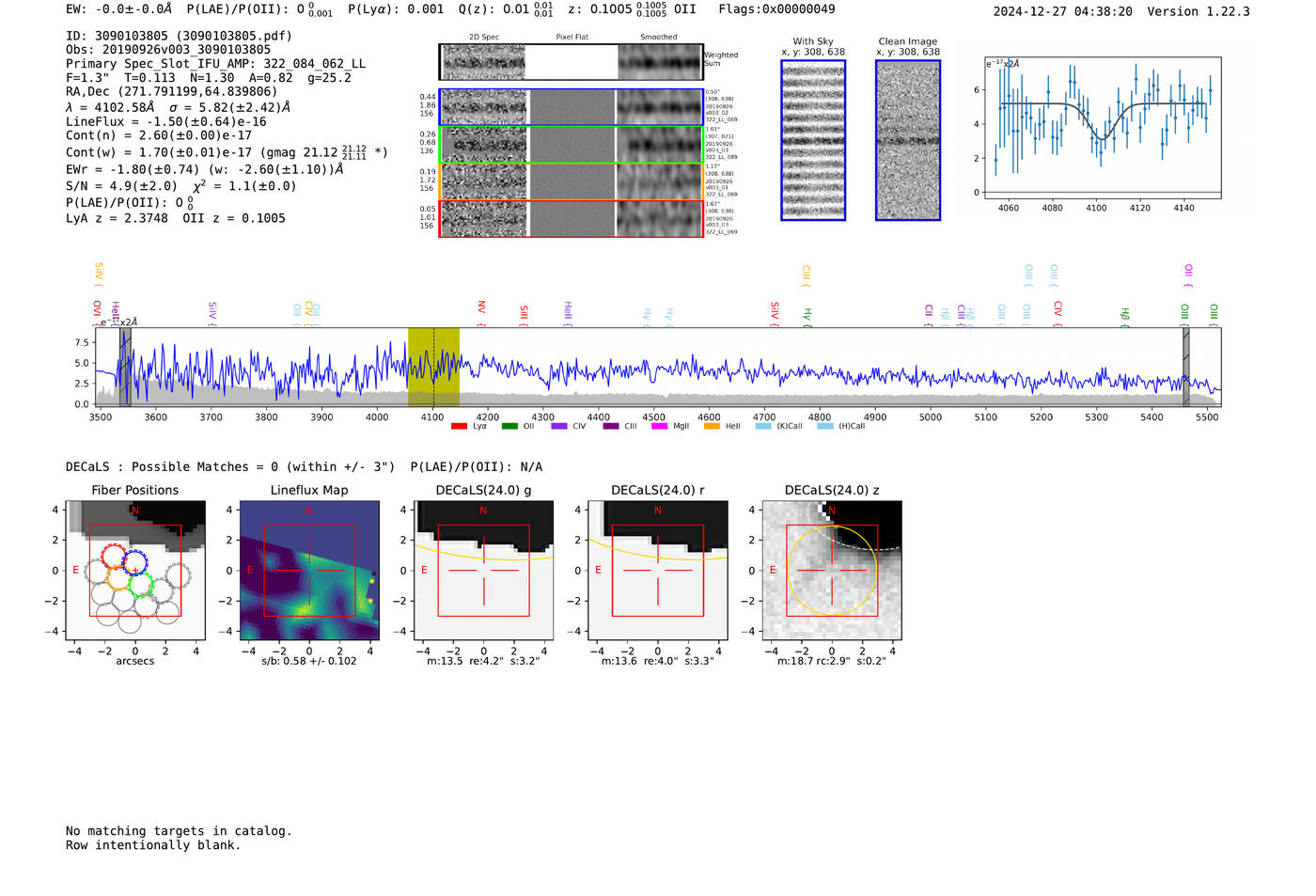This screenshot has height=896, width=1316.
Task: Click the Weighted Sum 2D spectrum strip
Action: 571,62
